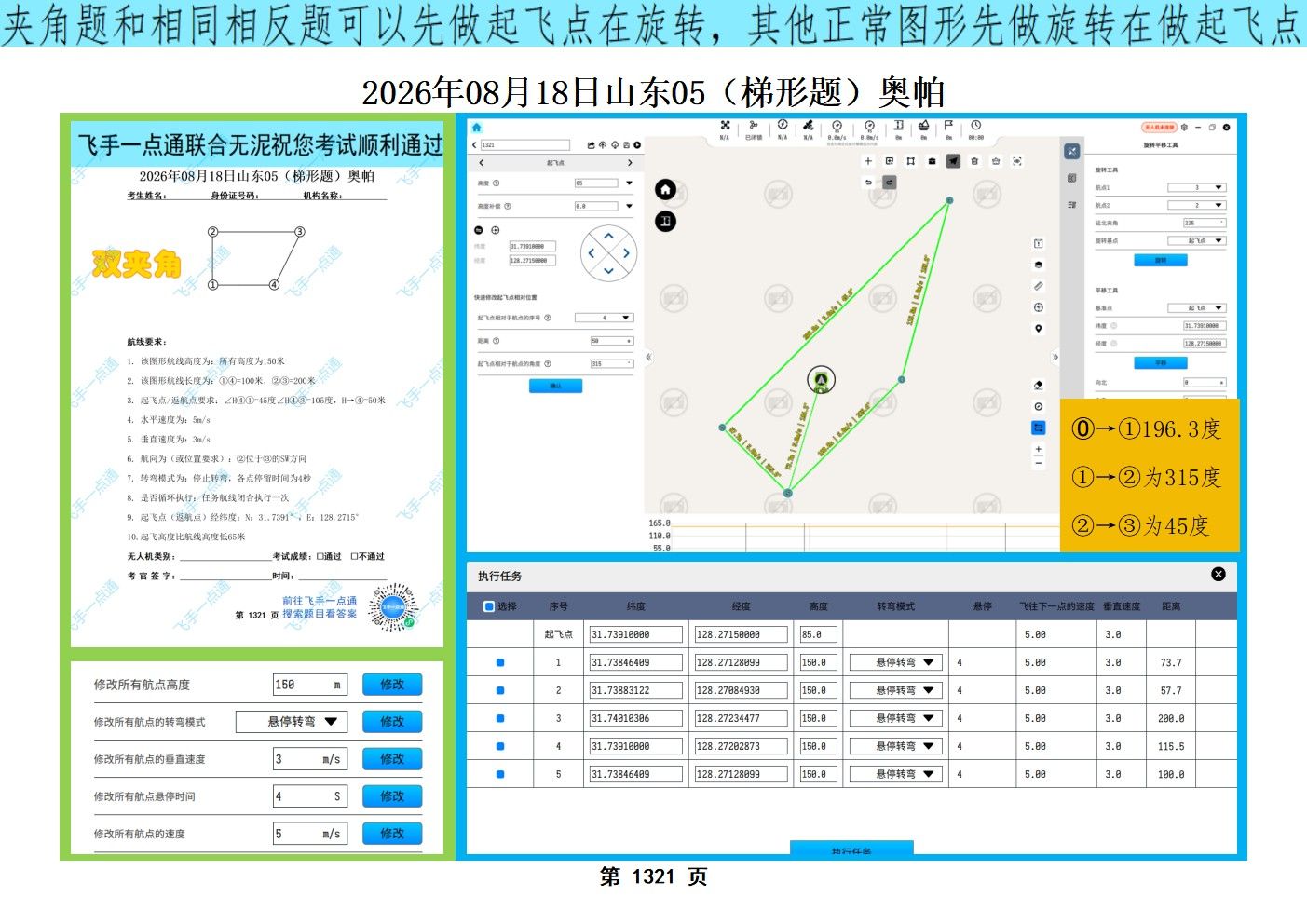Image resolution: width=1307 pixels, height=924 pixels.
Task: Click the plus add-waypoint icon above the map
Action: tap(868, 161)
